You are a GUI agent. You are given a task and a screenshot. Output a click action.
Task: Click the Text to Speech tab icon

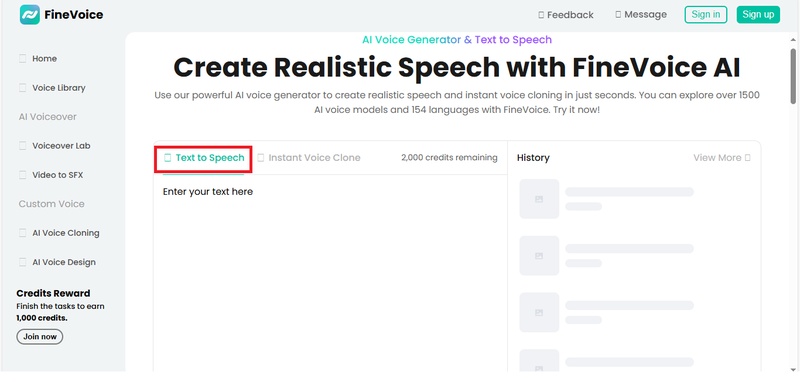pos(167,158)
